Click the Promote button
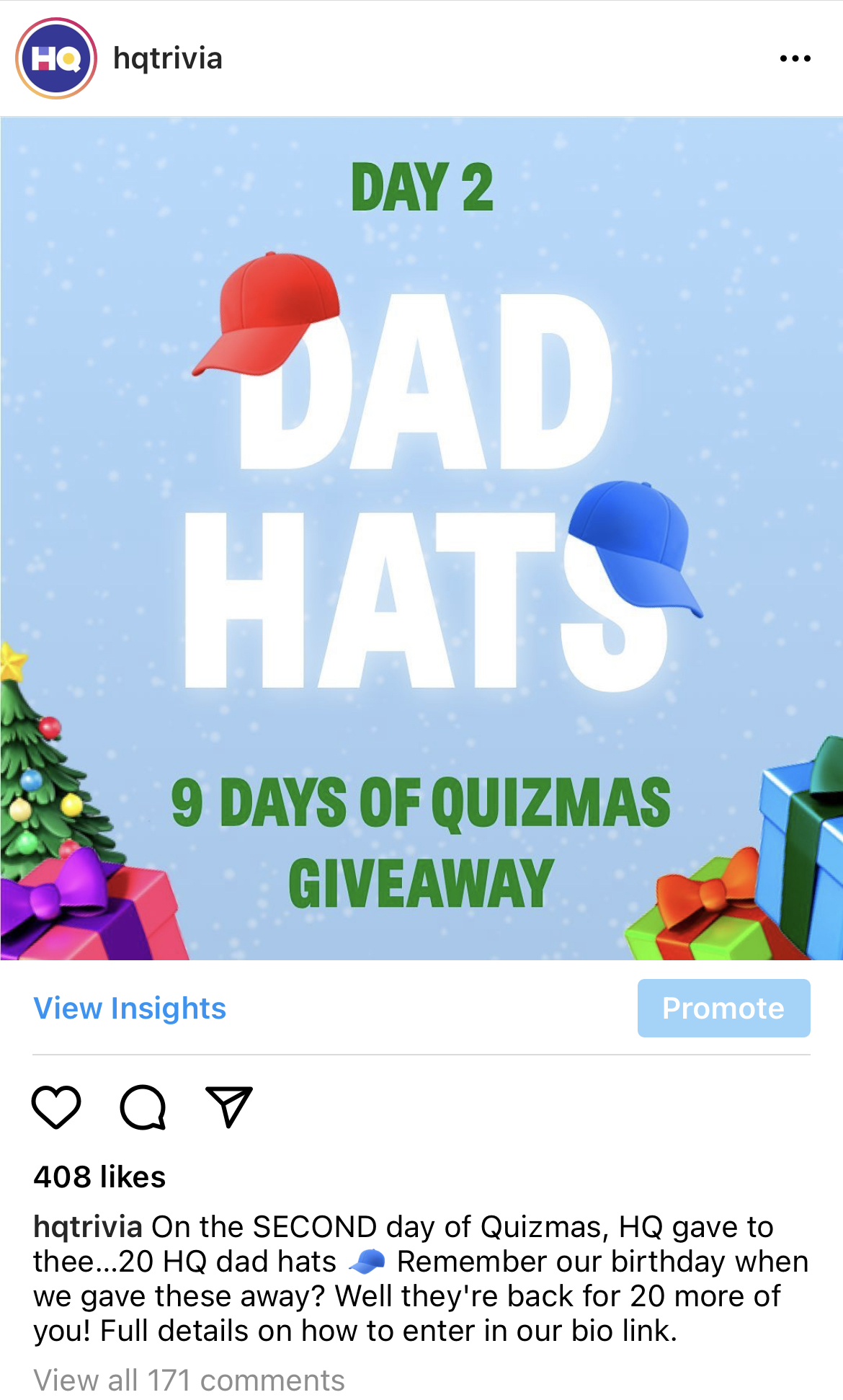The height and width of the screenshot is (1400, 843). (x=723, y=1008)
